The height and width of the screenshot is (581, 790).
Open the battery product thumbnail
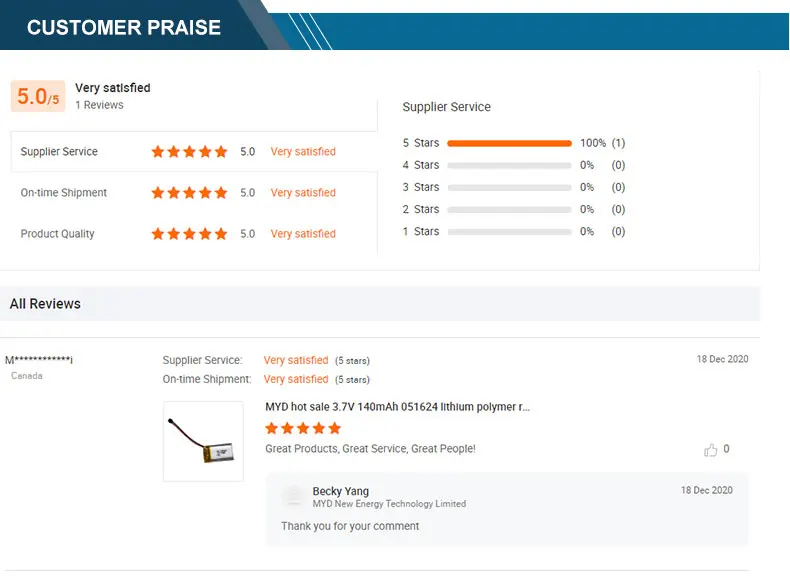coord(203,441)
